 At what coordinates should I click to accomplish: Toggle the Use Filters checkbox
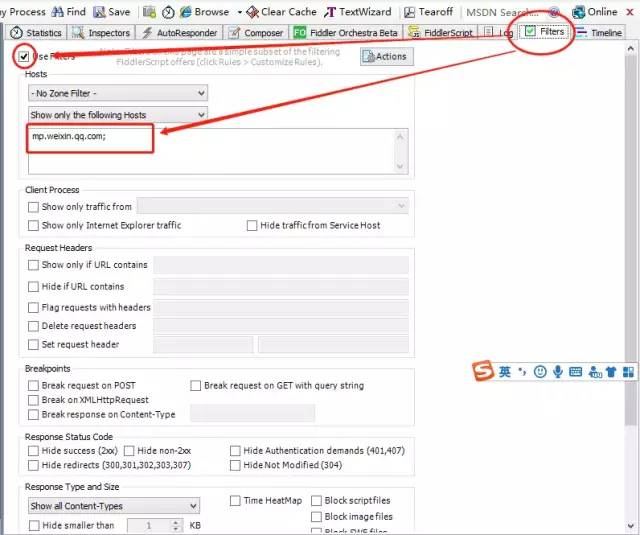(x=24, y=56)
